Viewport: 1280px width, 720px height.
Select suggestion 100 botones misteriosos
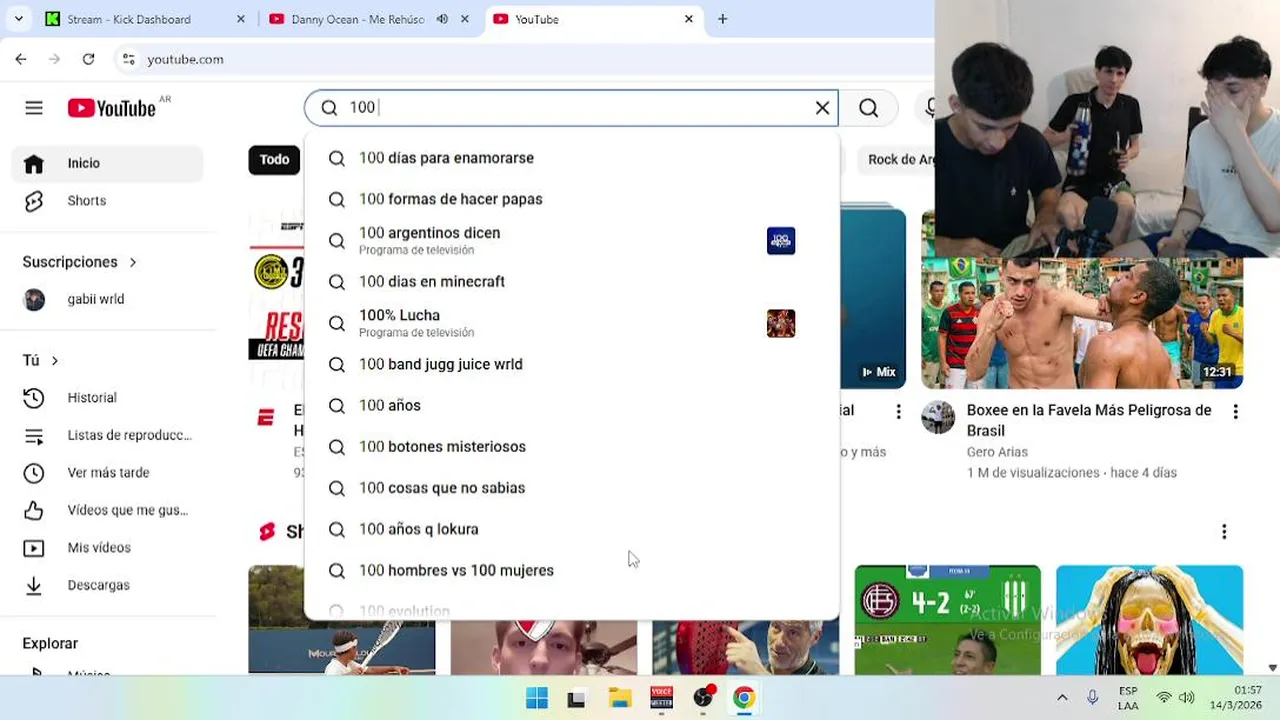(x=571, y=447)
